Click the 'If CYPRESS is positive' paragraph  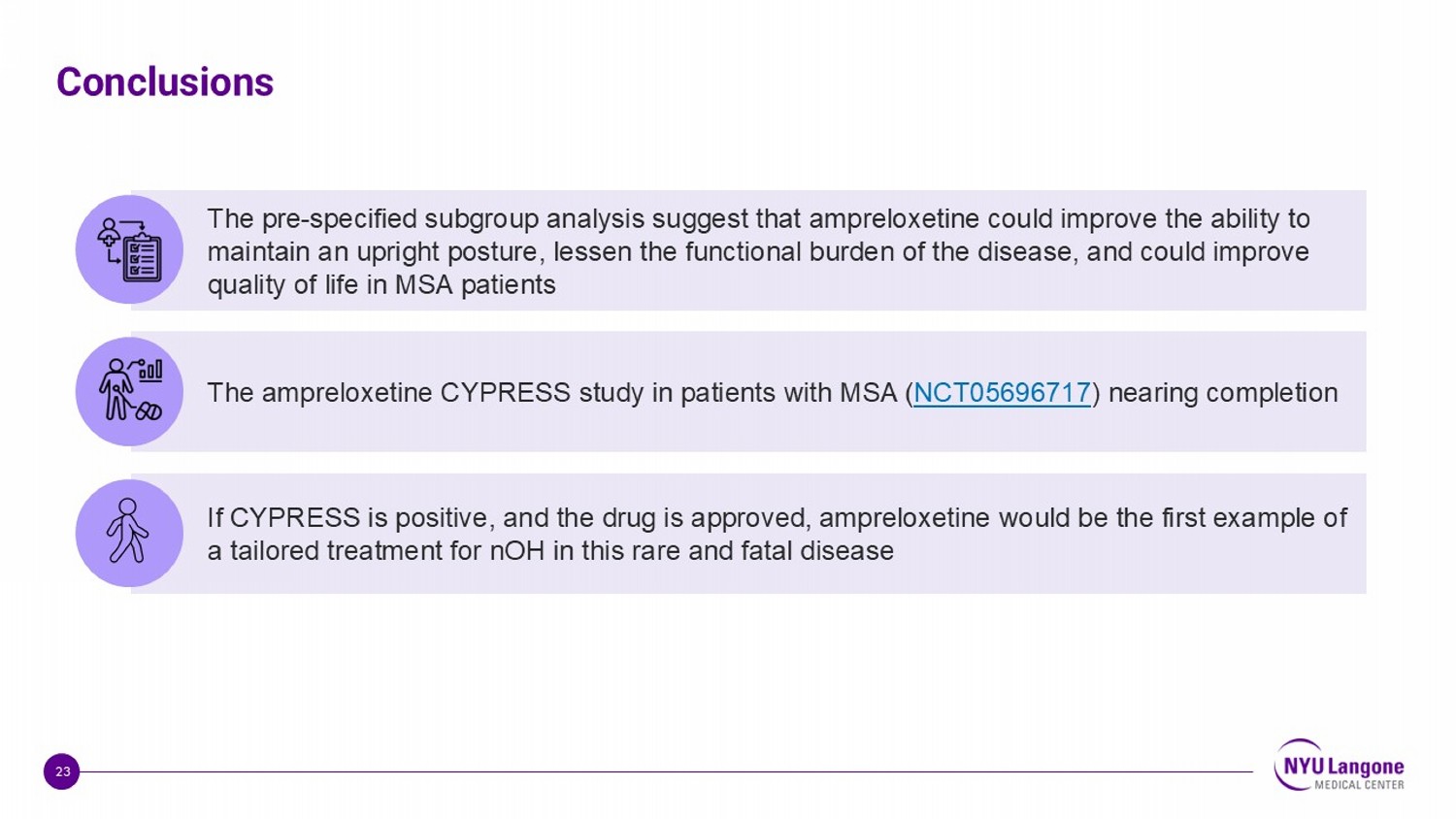pos(777,534)
